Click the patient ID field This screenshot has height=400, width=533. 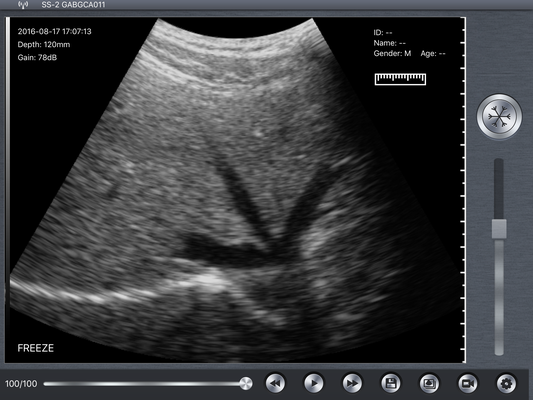pos(383,33)
